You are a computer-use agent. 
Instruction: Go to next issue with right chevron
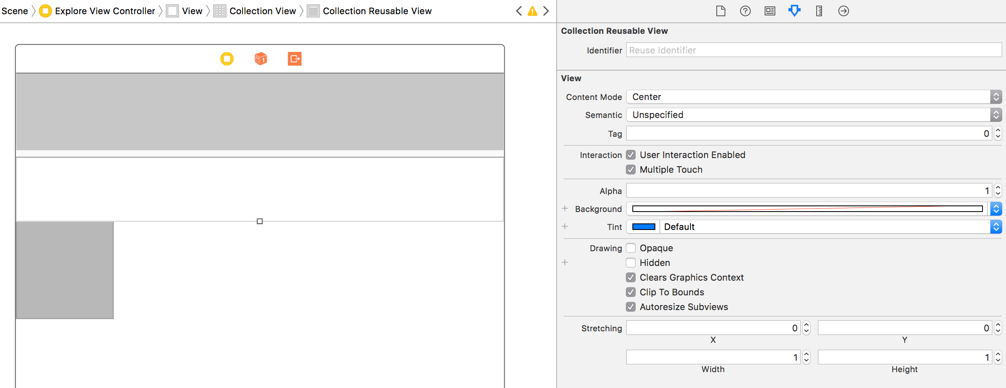click(x=546, y=11)
